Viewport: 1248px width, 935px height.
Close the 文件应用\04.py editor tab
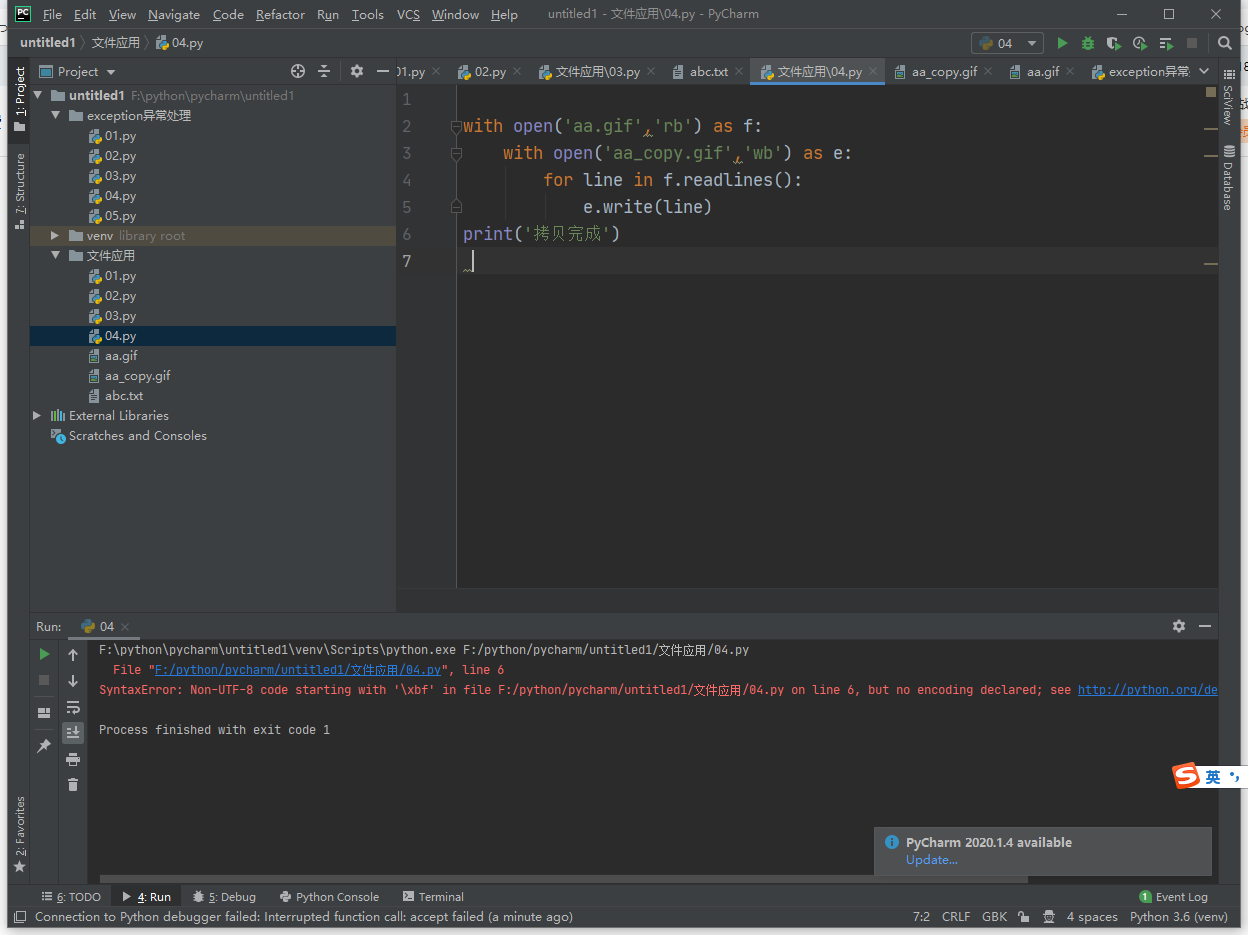click(x=873, y=72)
